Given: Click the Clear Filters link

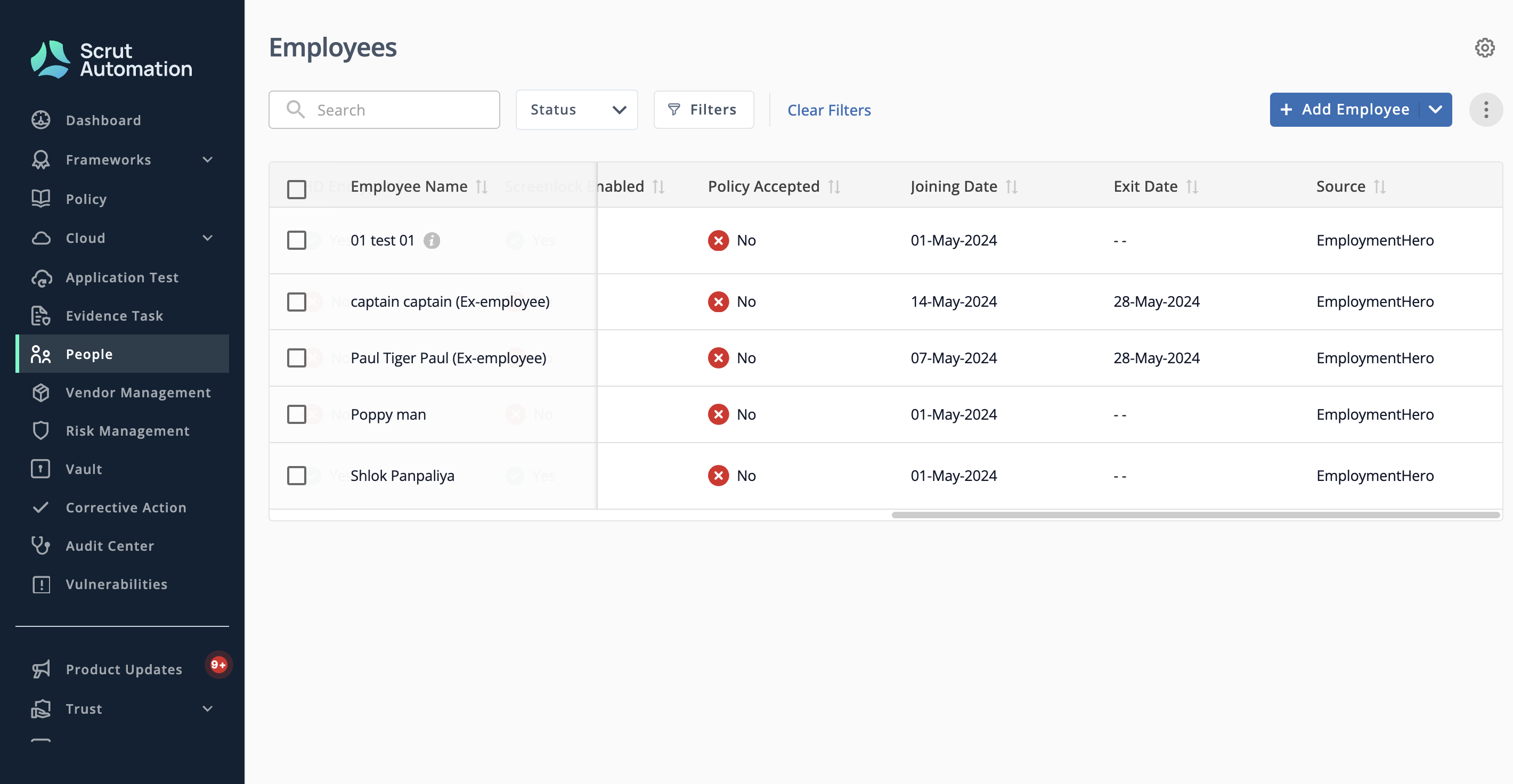Looking at the screenshot, I should click(829, 110).
